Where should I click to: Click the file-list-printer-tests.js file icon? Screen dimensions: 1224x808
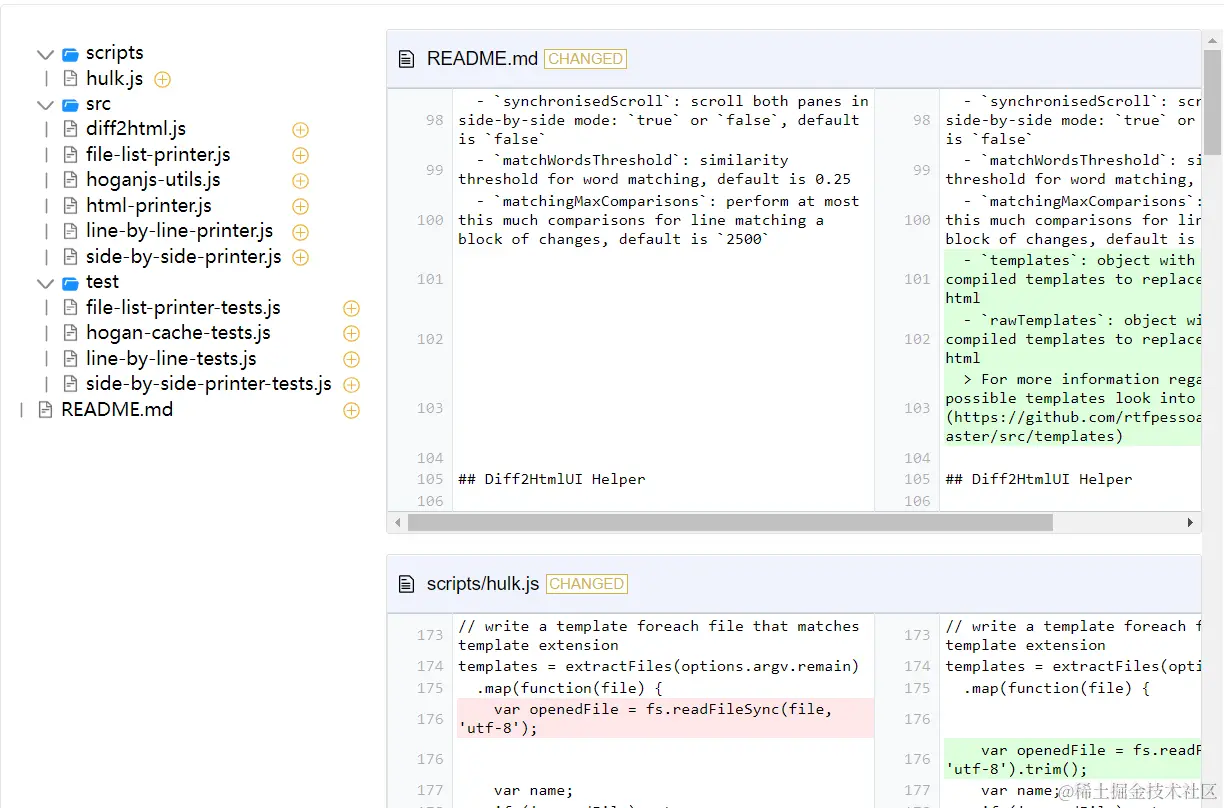[70, 308]
